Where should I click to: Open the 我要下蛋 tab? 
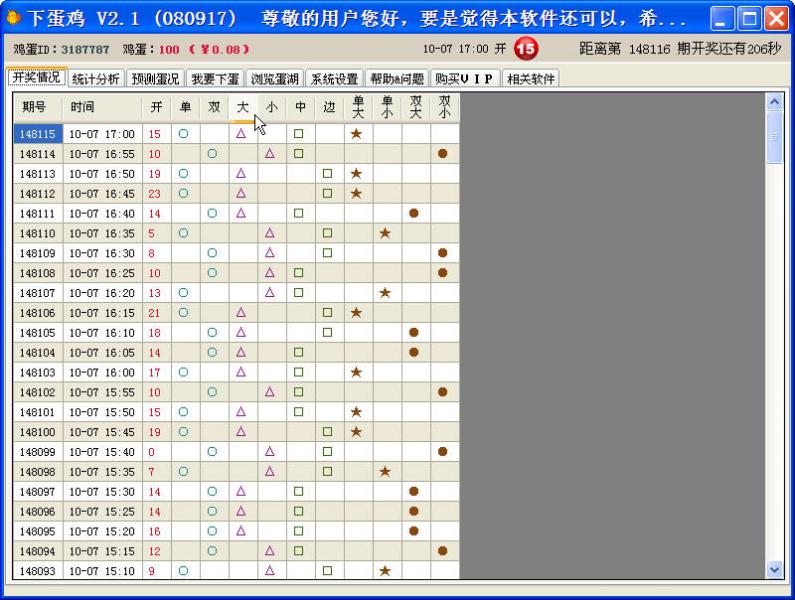click(x=215, y=79)
